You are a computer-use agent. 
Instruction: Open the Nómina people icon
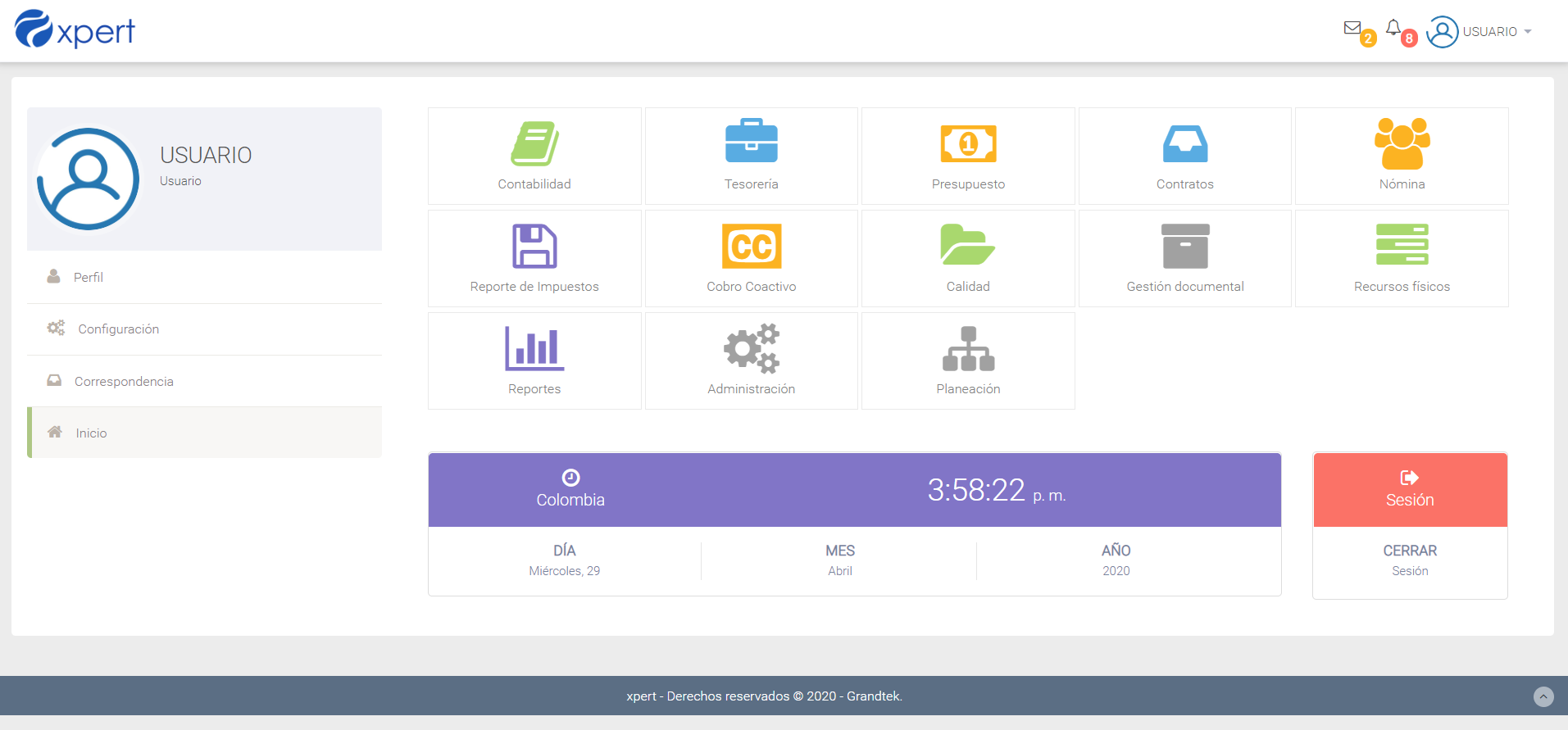click(x=1402, y=143)
